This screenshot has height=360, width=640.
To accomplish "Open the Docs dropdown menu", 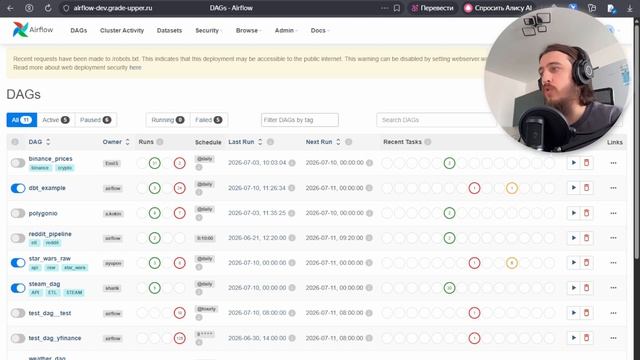I will point(320,30).
